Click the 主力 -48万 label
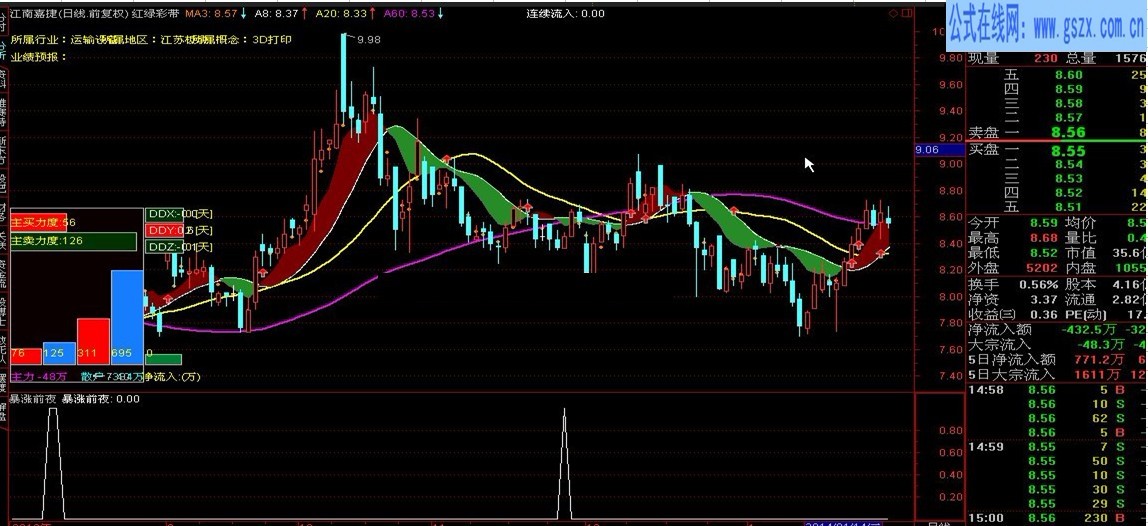1148x526 pixels. point(39,377)
